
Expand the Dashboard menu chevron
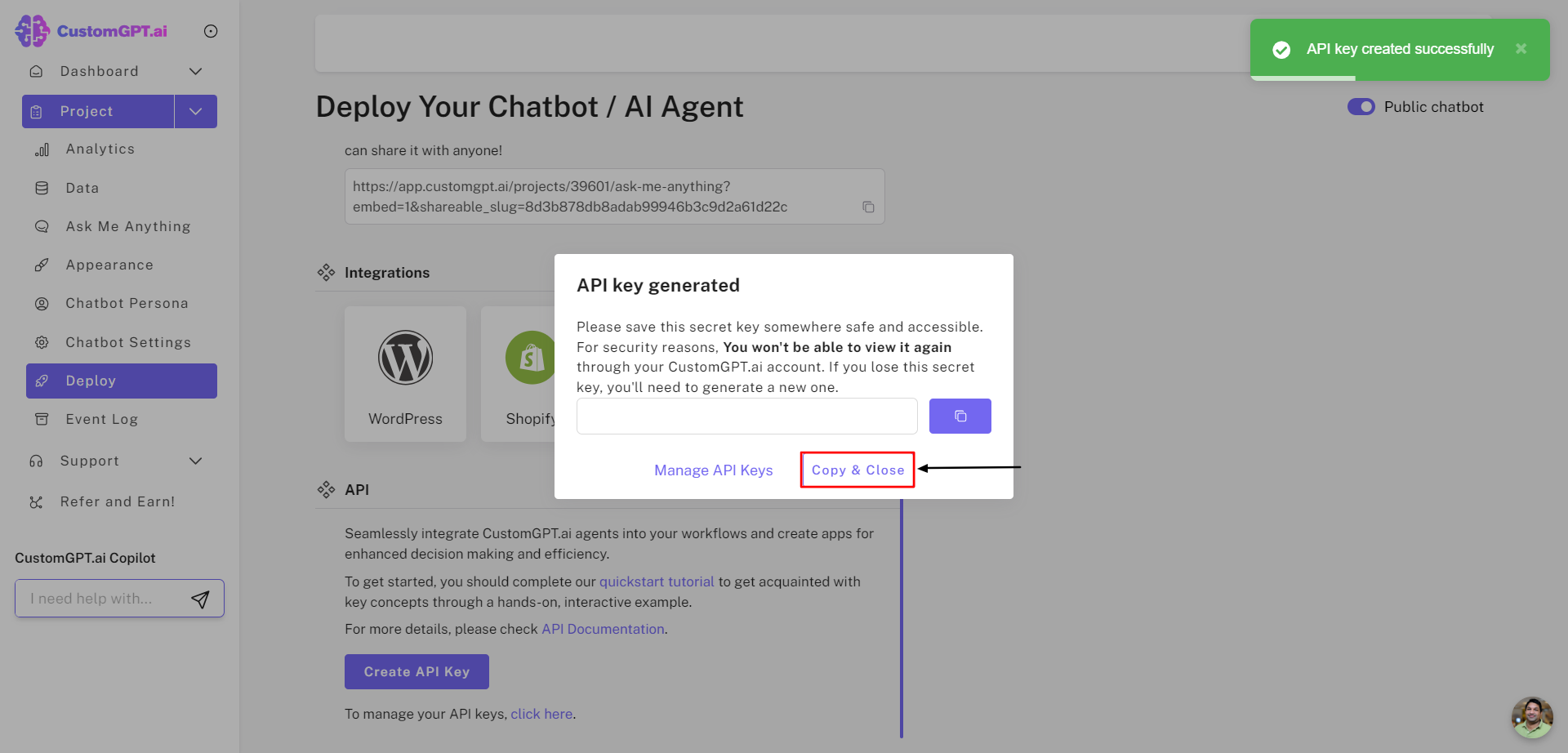(x=196, y=71)
